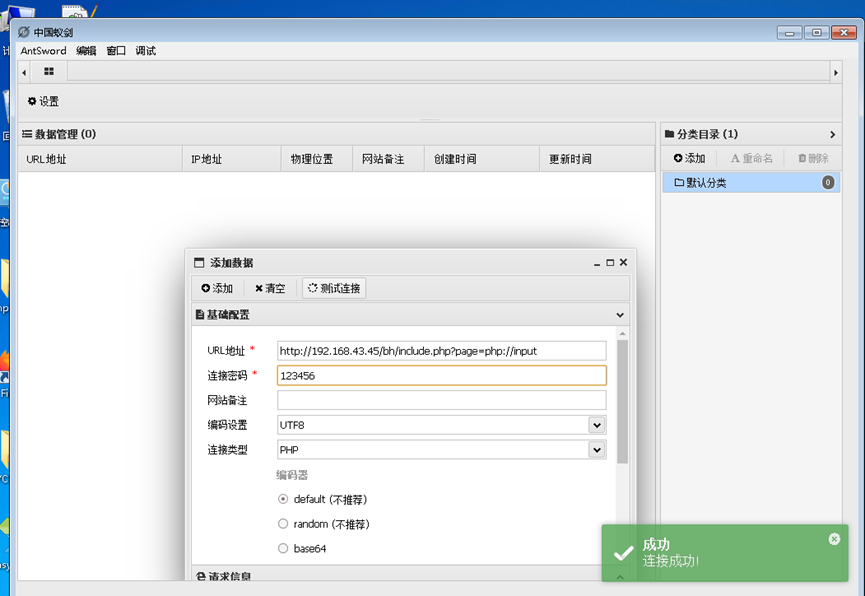
Task: Open the 调试 menu
Action: coord(146,51)
